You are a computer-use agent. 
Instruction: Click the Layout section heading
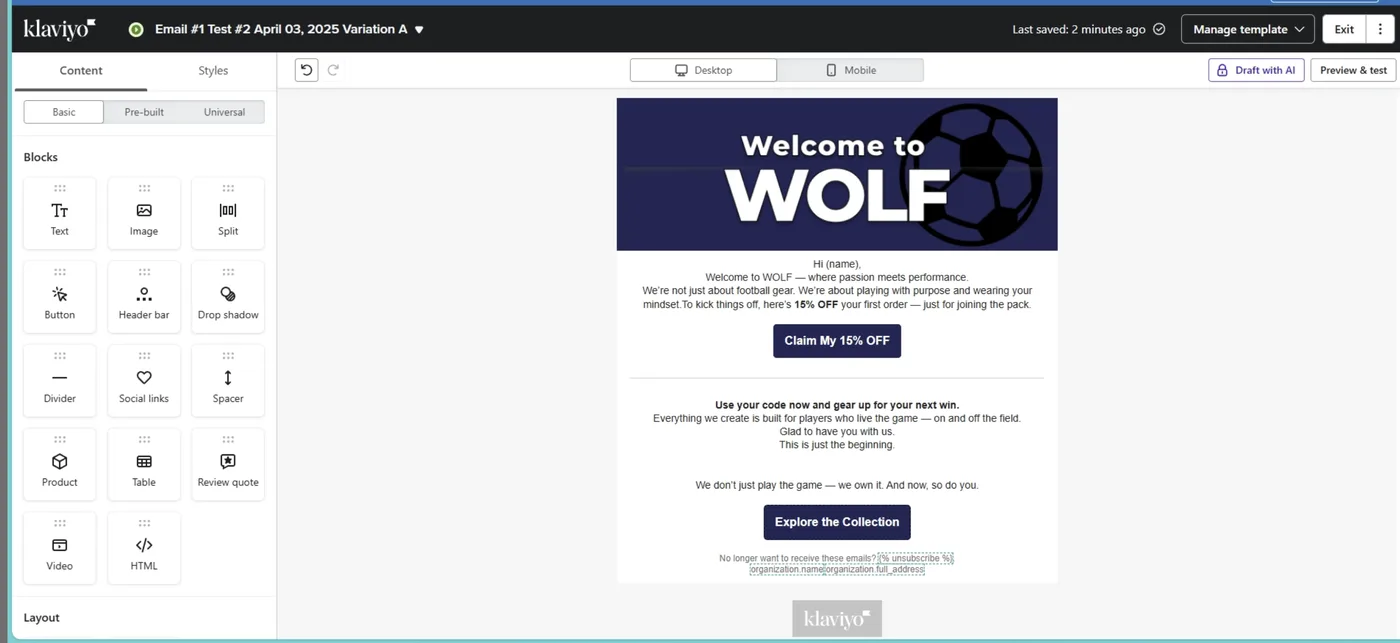(42, 618)
